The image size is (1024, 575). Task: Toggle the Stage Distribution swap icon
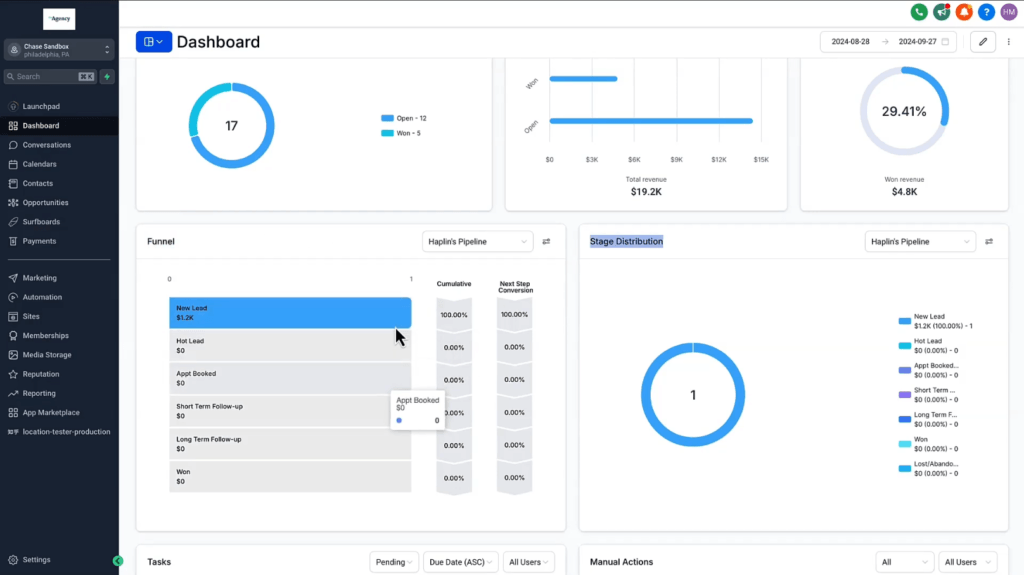pyautogui.click(x=989, y=242)
